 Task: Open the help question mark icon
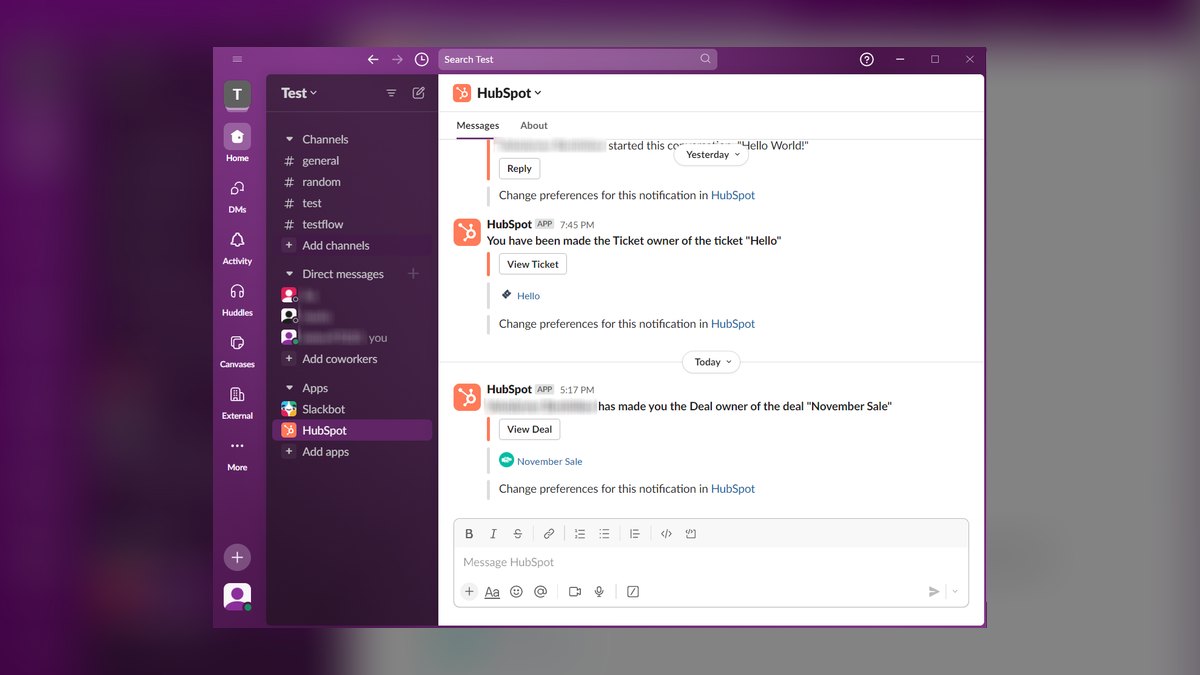tap(867, 59)
